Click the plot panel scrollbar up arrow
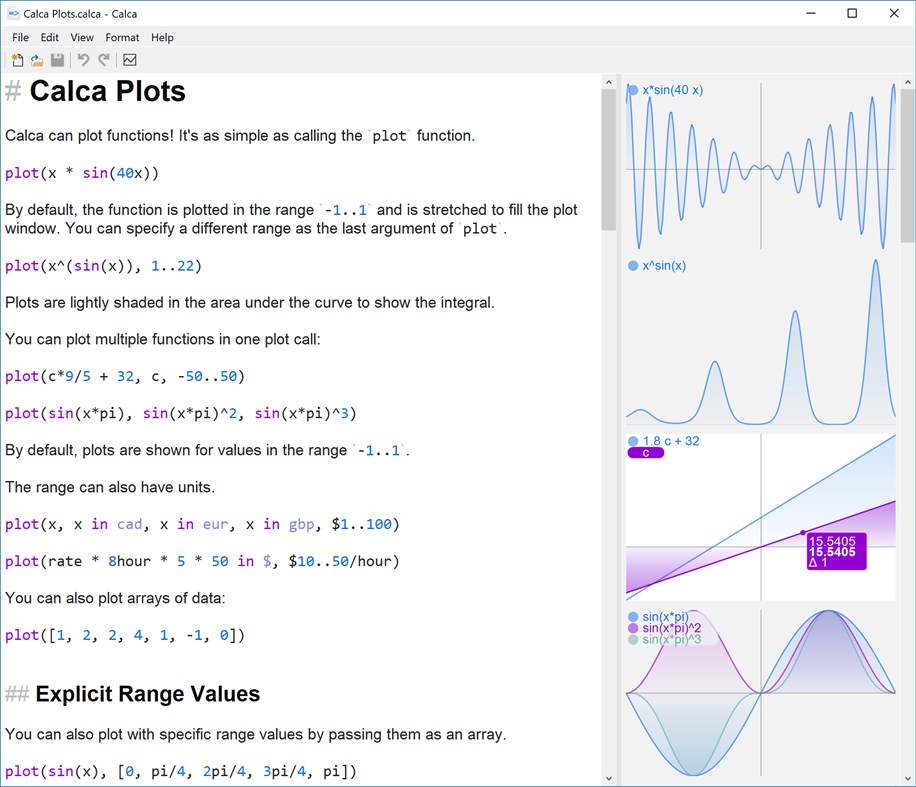This screenshot has width=916, height=787. tap(908, 82)
